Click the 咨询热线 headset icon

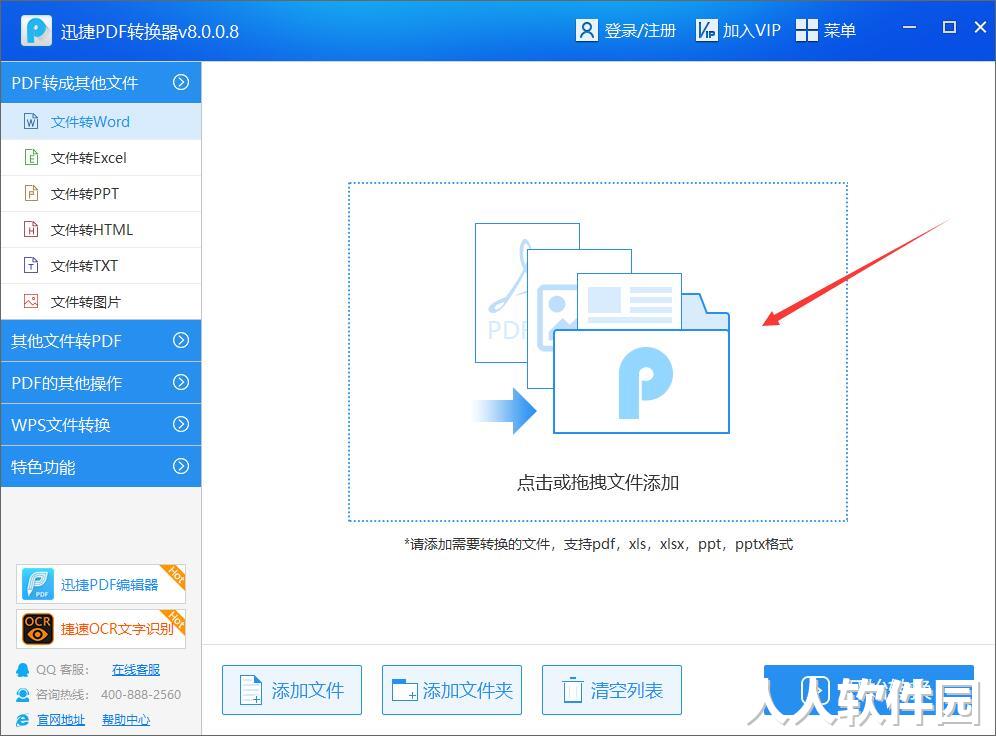click(23, 695)
